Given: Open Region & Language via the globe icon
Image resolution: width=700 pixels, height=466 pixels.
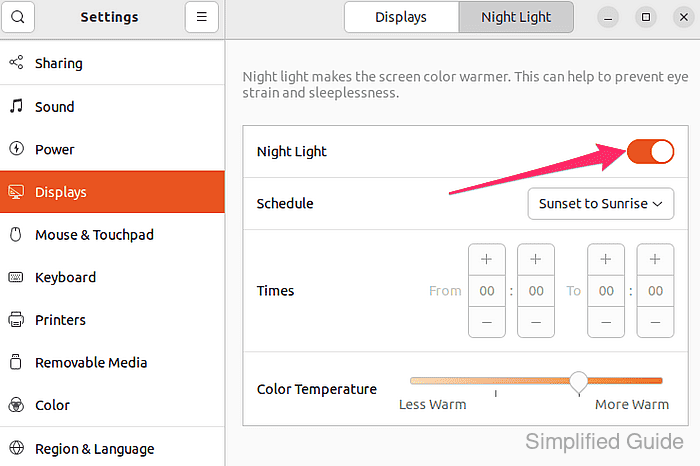Looking at the screenshot, I should coord(16,448).
